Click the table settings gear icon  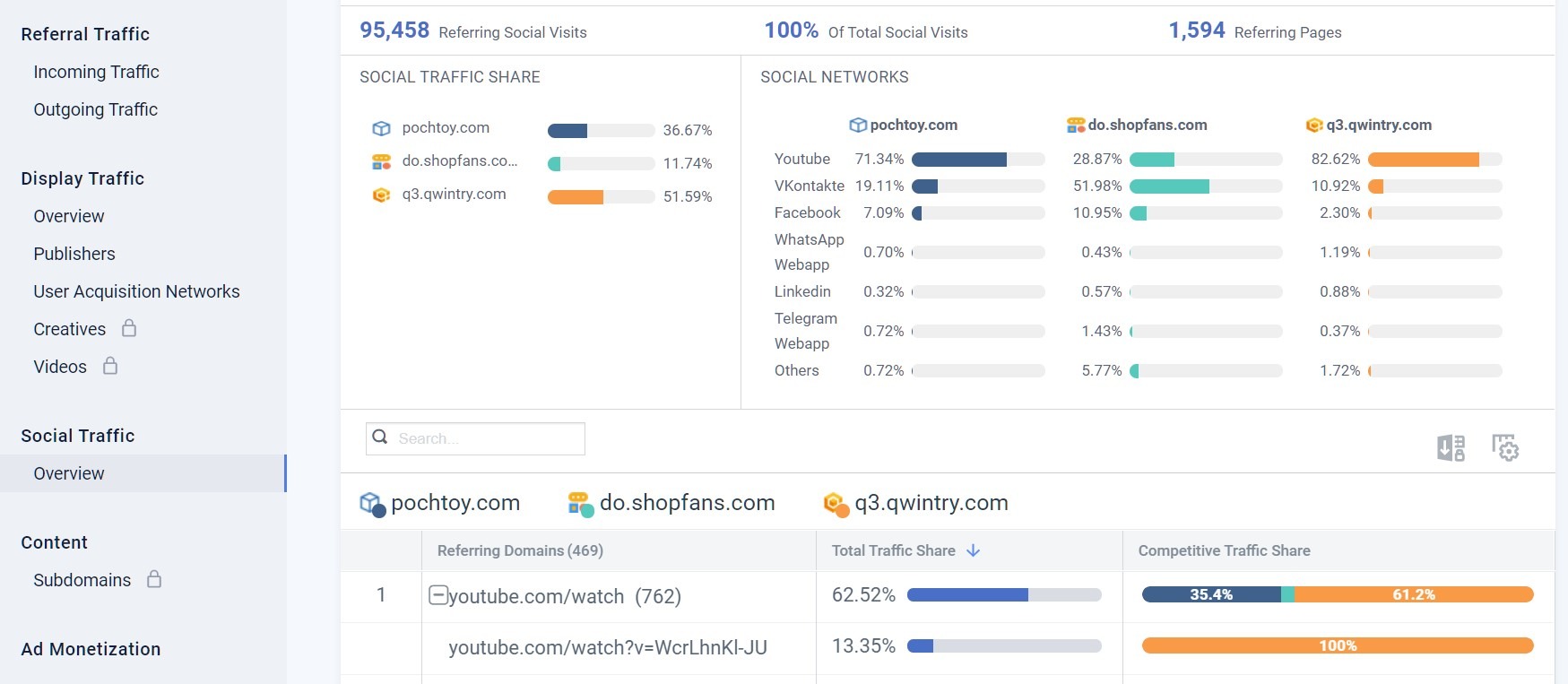pos(1506,448)
